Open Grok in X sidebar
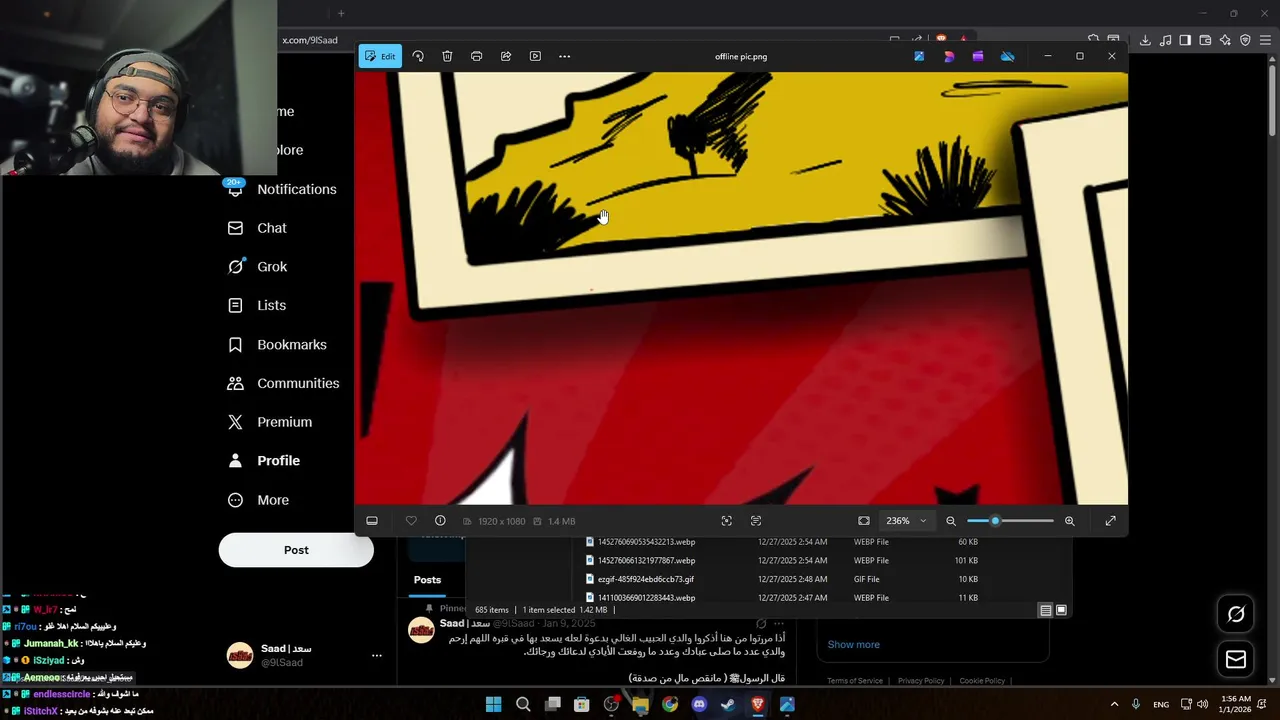Screen dimensions: 1280x720 [257, 267]
